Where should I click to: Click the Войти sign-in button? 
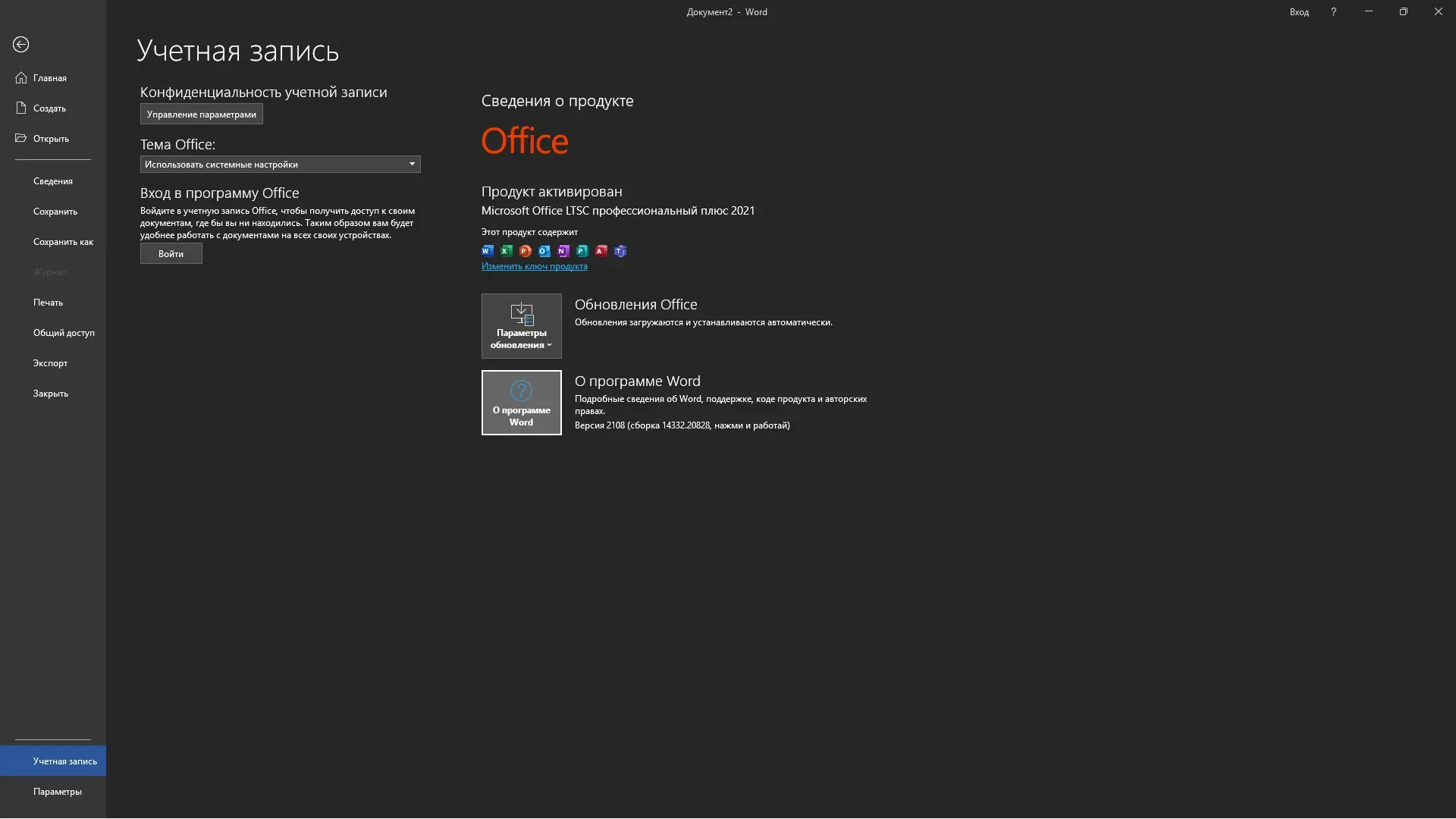[x=171, y=254]
